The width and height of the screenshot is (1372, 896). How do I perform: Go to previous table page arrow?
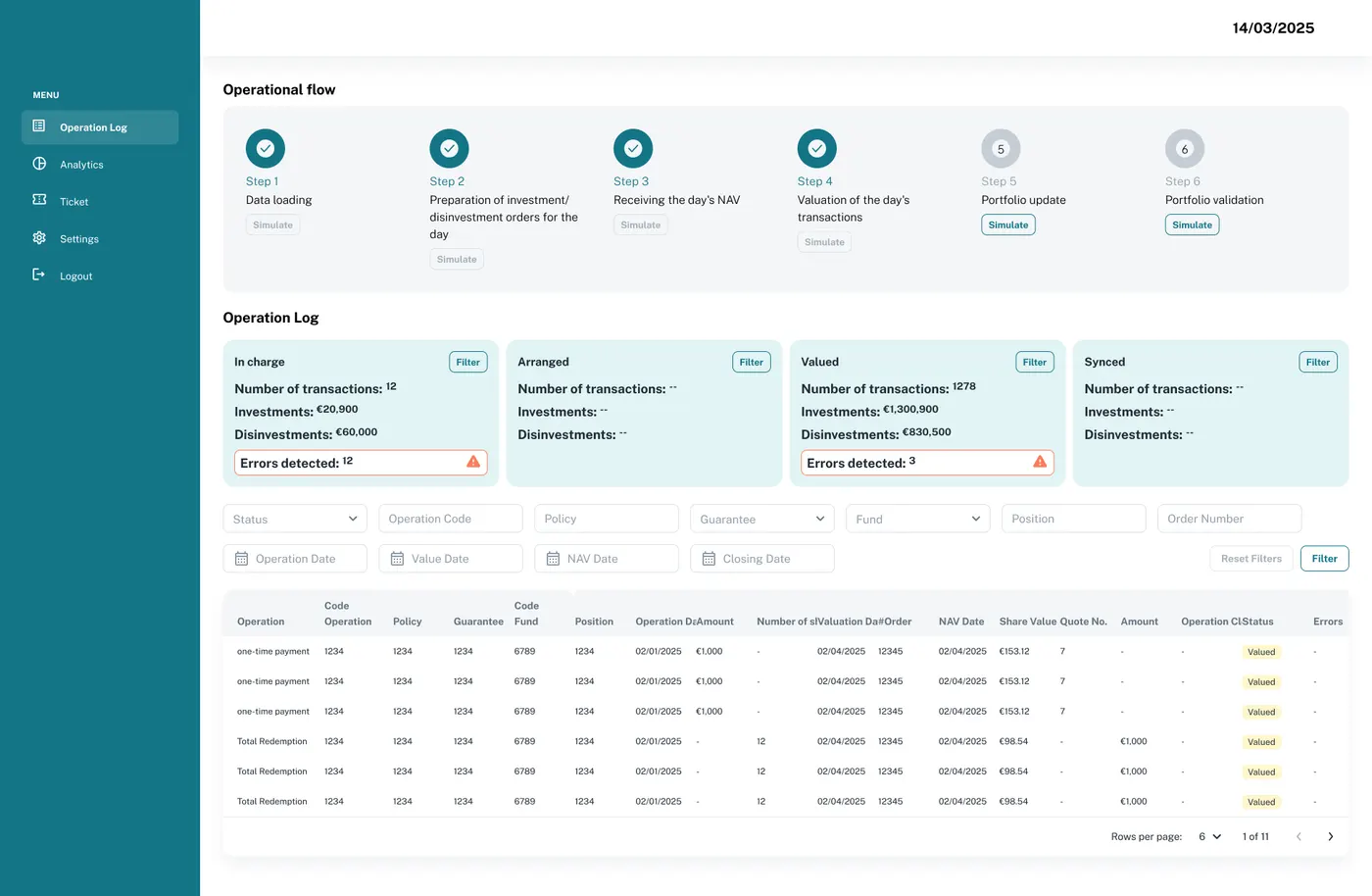[x=1298, y=836]
